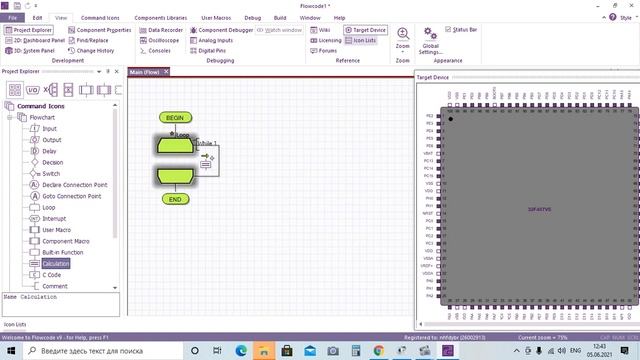This screenshot has height=360, width=640.
Task: Collapse the ribbon with the arrow
Action: click(604, 18)
